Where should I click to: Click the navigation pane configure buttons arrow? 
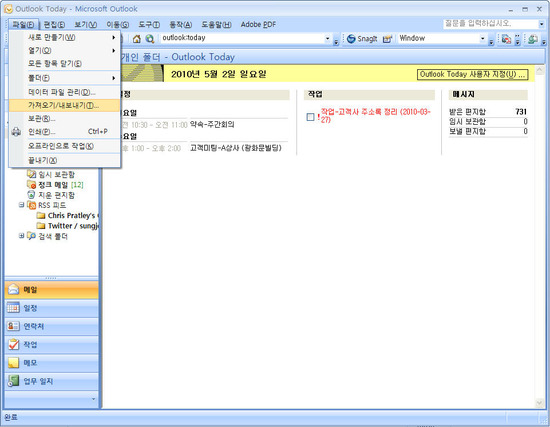[93, 399]
